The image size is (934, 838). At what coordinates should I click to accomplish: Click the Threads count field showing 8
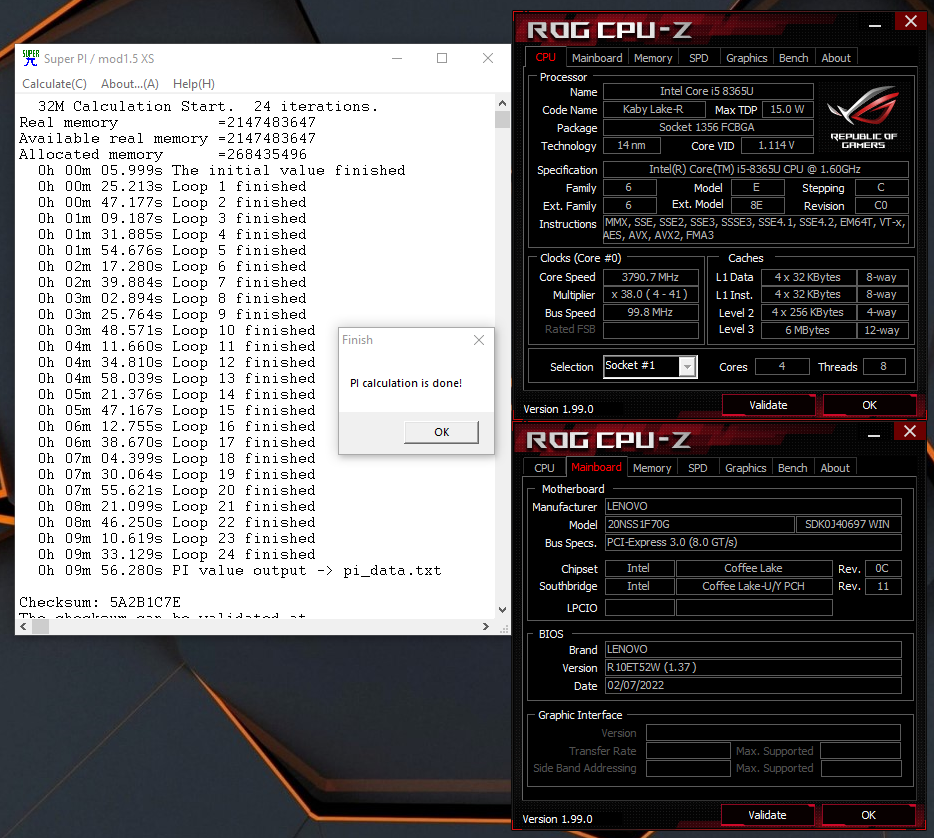[884, 366]
